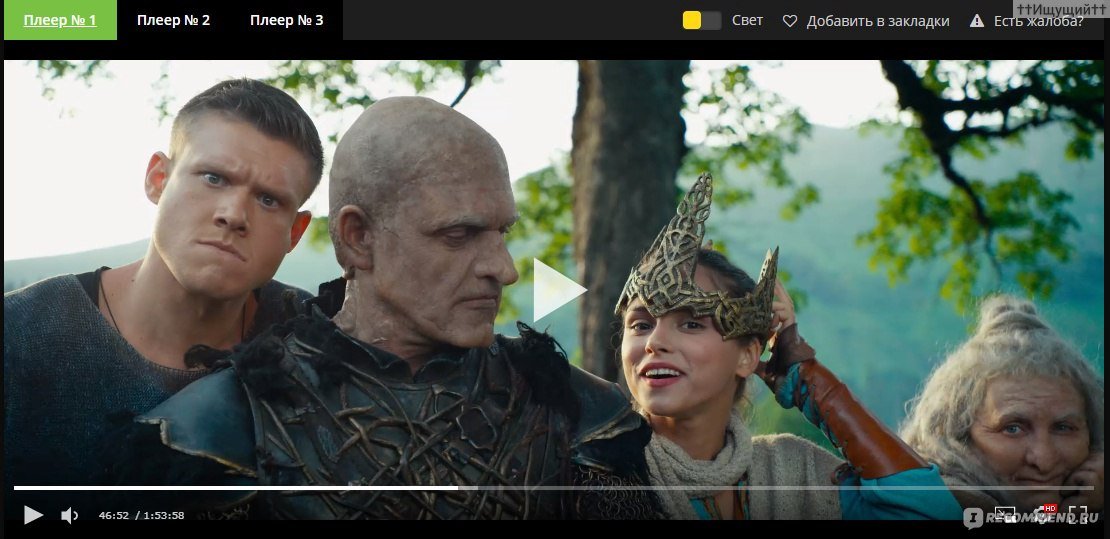Seek to the end of the played progress bar
The image size is (1110, 539).
[457, 488]
